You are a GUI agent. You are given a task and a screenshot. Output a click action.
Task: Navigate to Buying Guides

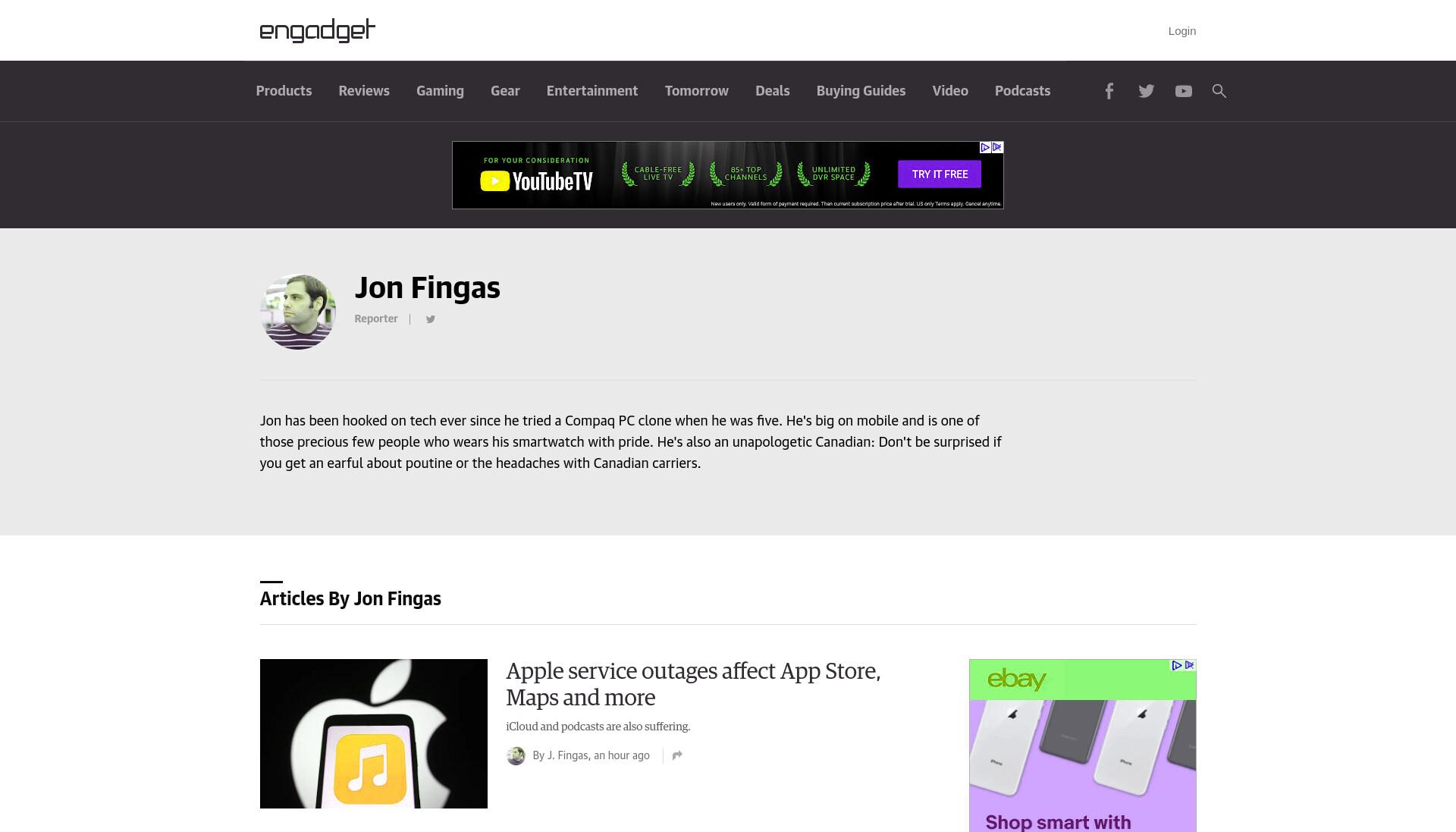click(x=861, y=91)
